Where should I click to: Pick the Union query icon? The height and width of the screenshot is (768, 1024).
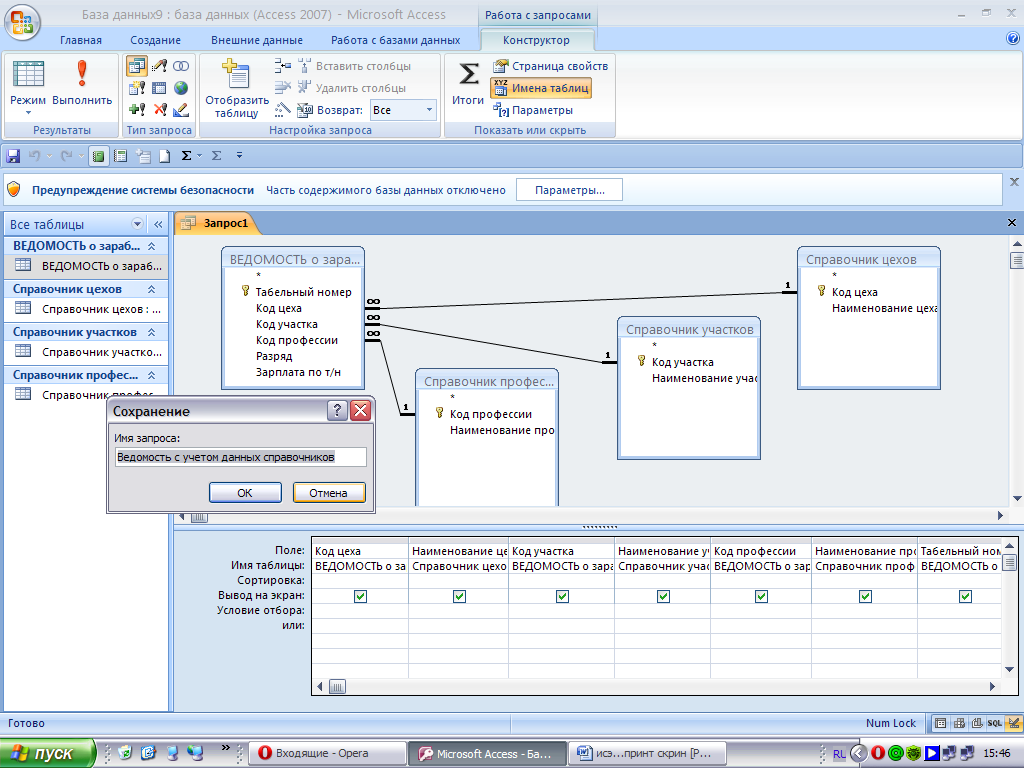click(x=181, y=65)
